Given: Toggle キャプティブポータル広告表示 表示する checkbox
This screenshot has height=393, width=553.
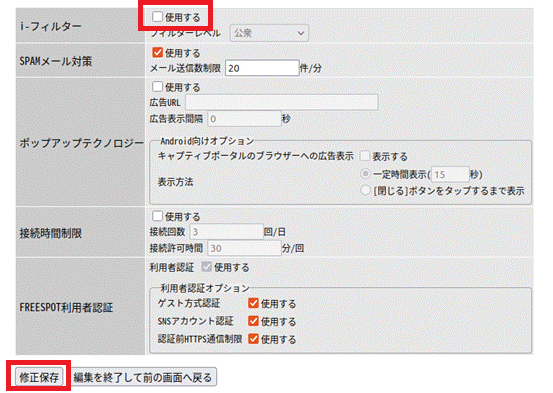Looking at the screenshot, I should (365, 156).
